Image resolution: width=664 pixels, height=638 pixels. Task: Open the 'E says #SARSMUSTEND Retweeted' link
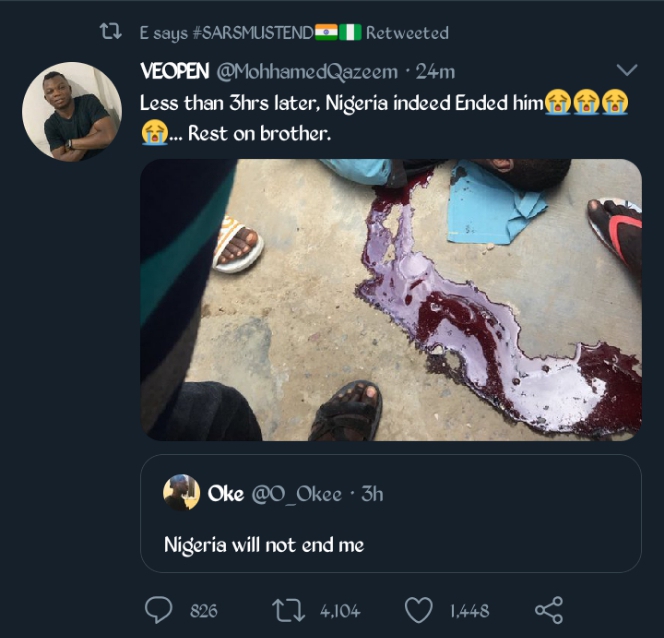click(294, 33)
